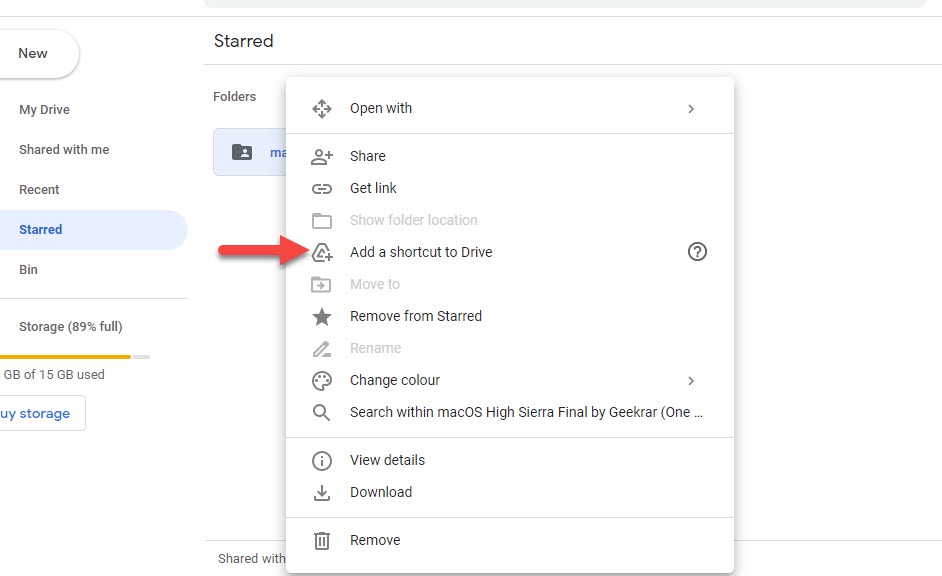This screenshot has height=576, width=942.
Task: Select the starred shared folder item
Action: 250,152
